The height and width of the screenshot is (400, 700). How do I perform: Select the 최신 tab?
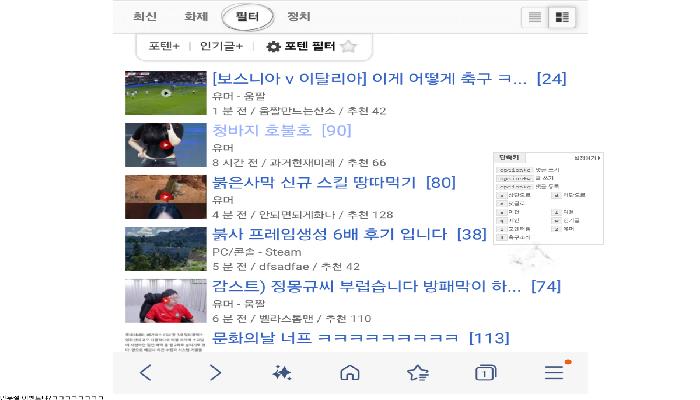click(145, 17)
